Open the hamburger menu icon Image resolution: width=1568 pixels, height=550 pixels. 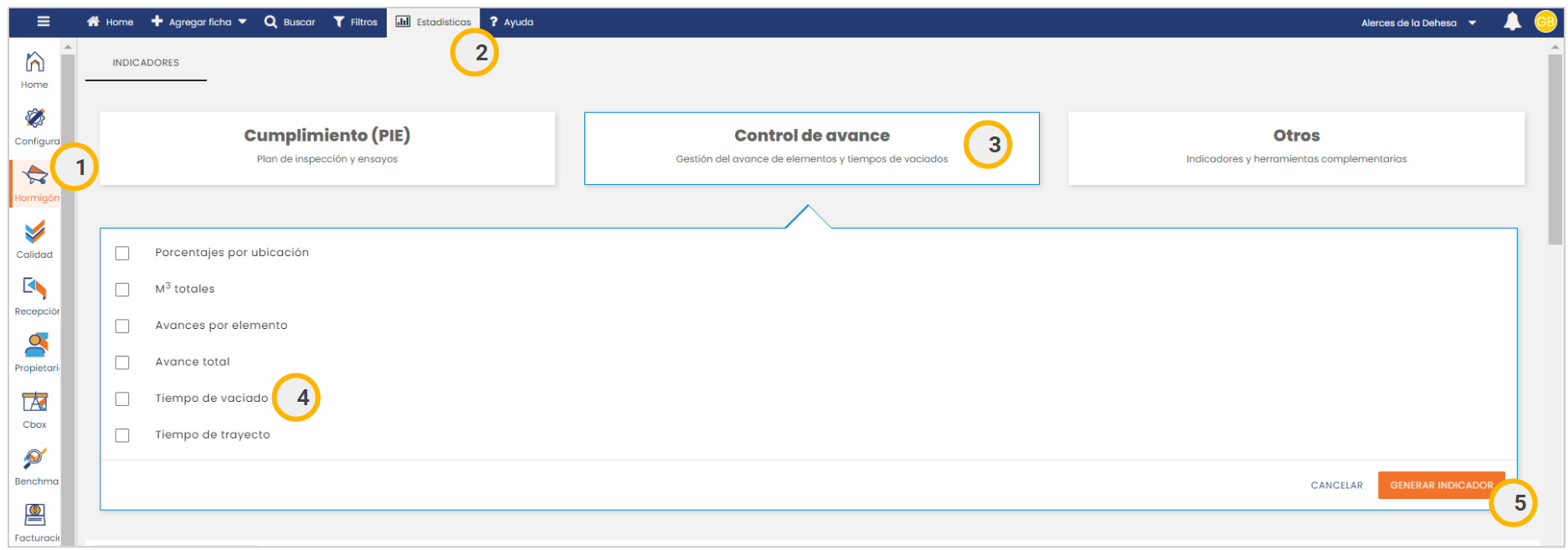tap(44, 22)
